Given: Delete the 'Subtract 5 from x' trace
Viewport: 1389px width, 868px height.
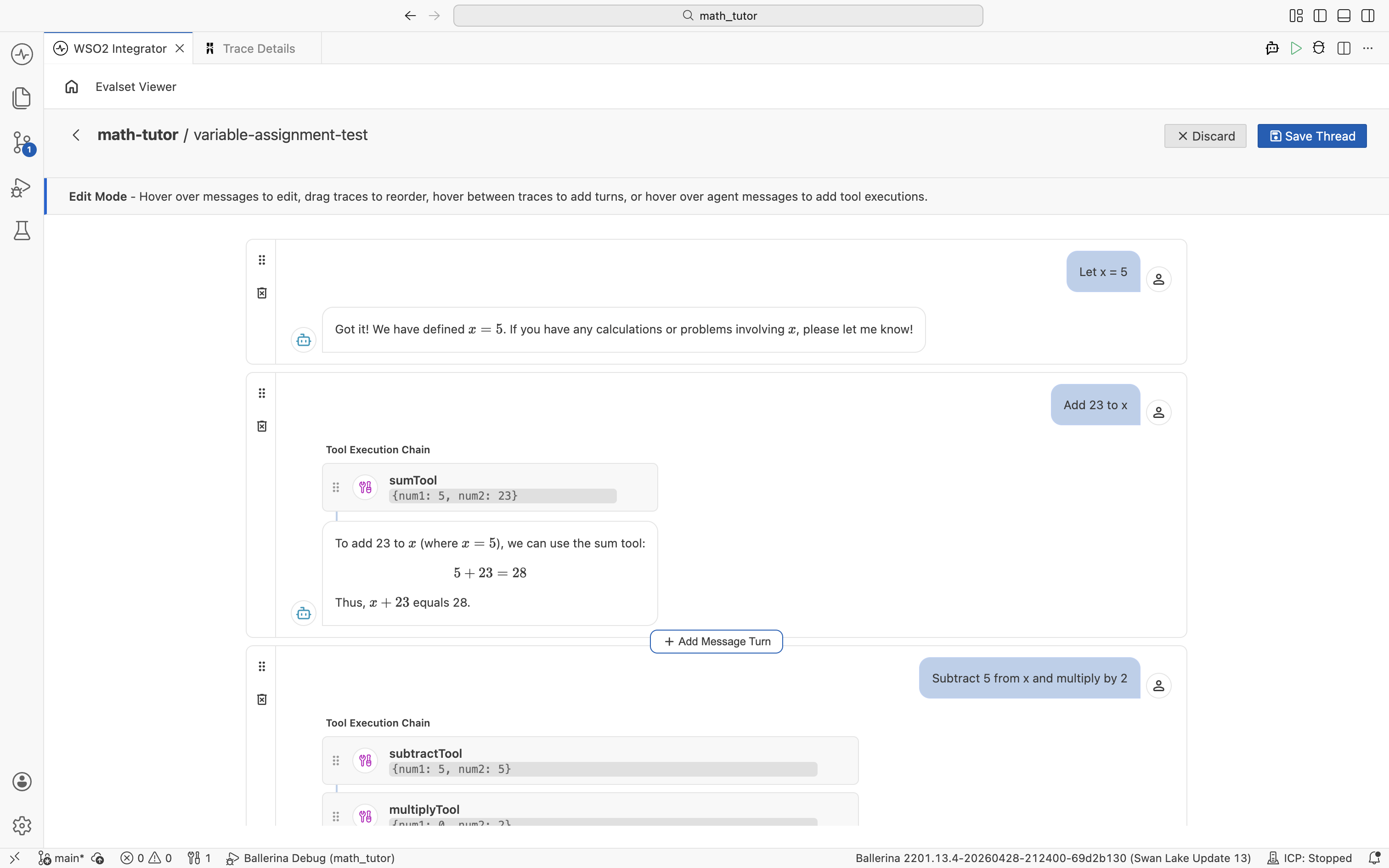Looking at the screenshot, I should pos(262,699).
